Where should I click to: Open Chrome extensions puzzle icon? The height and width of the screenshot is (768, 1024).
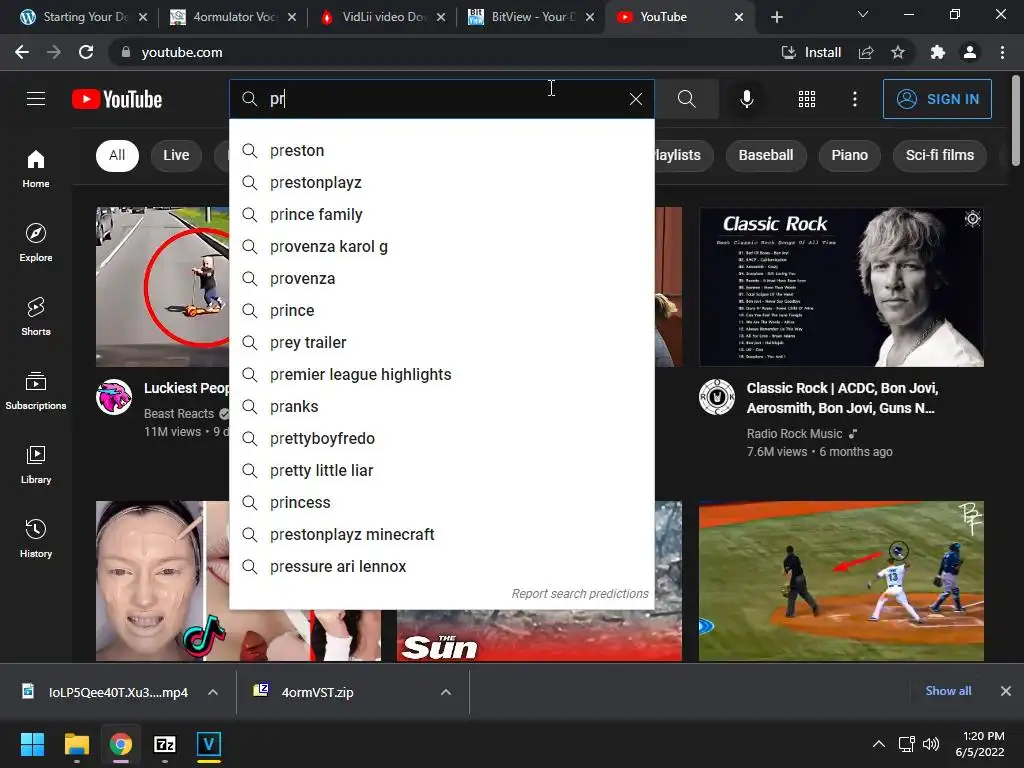tap(938, 52)
